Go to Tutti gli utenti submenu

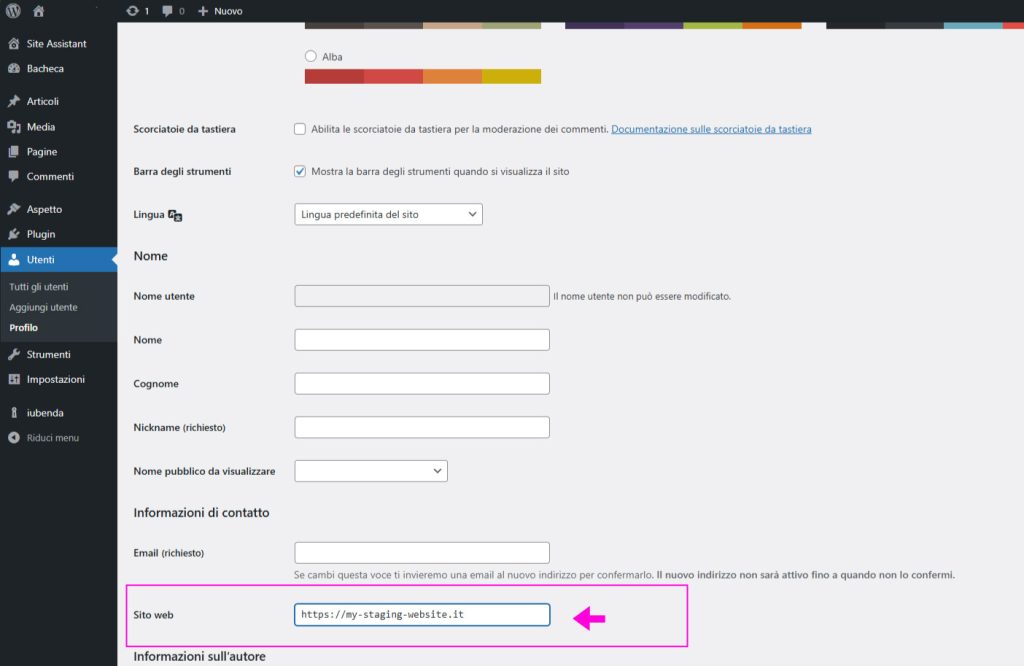[x=39, y=287]
